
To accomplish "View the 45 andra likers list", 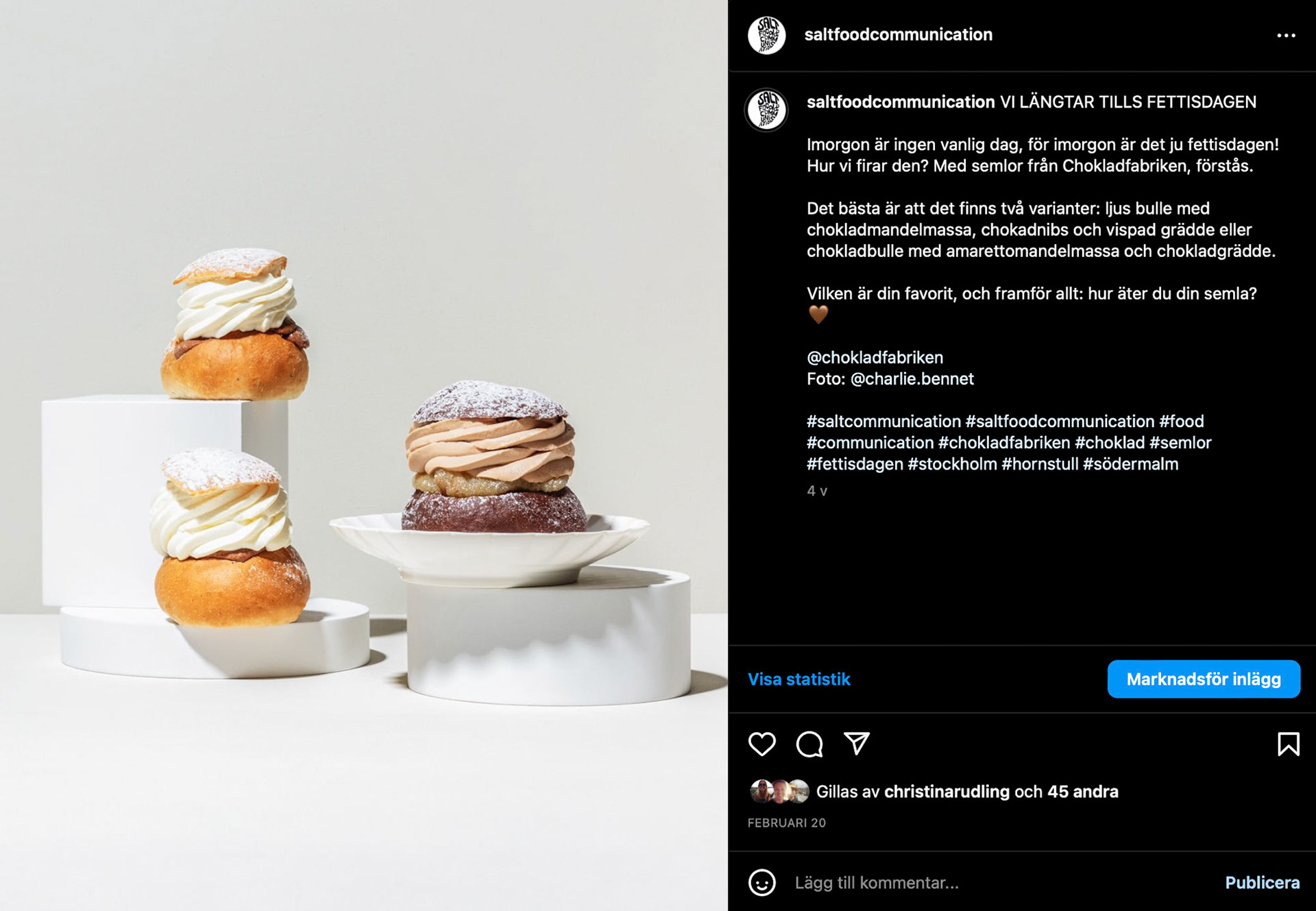I will click(x=1083, y=792).
